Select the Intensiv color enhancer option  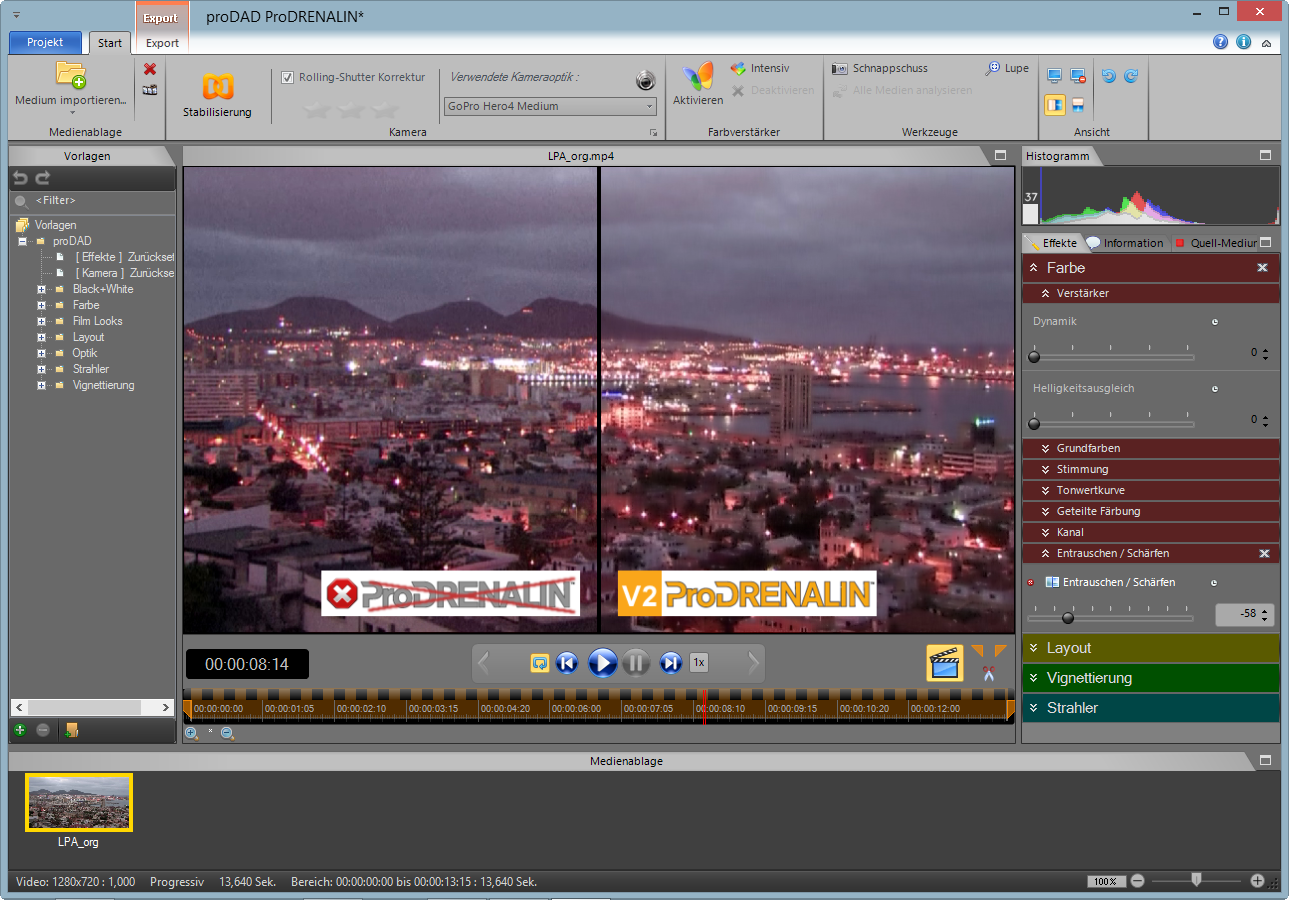(x=759, y=68)
